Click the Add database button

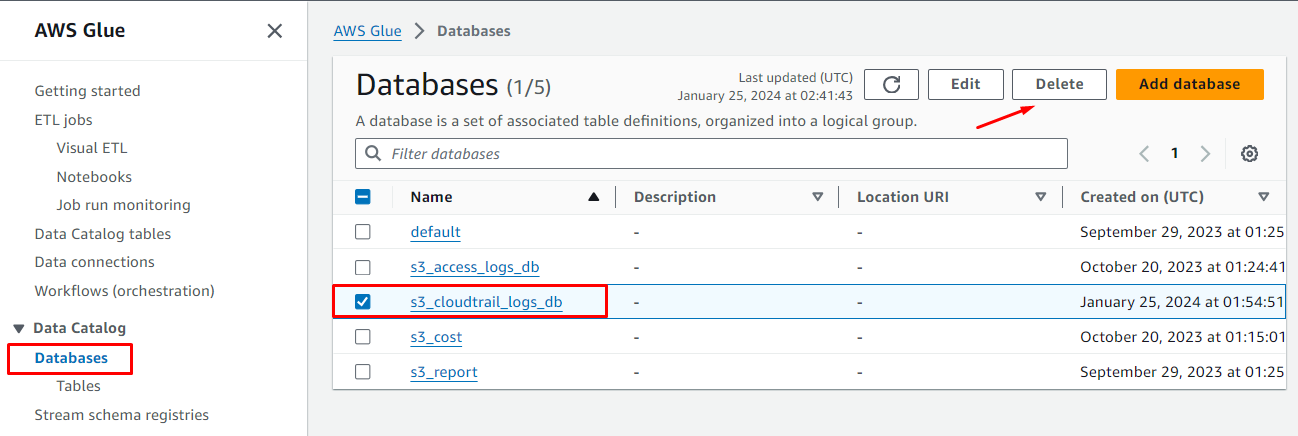click(1189, 85)
